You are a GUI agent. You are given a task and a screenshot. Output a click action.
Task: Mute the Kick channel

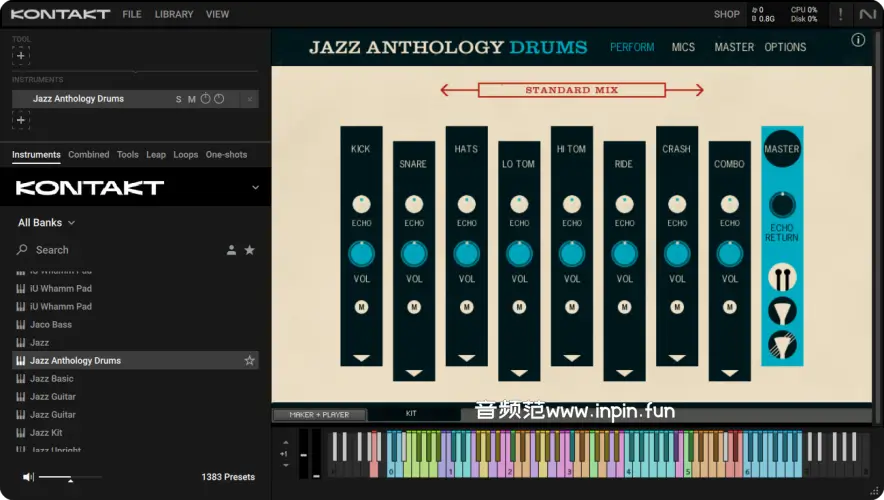[361, 307]
